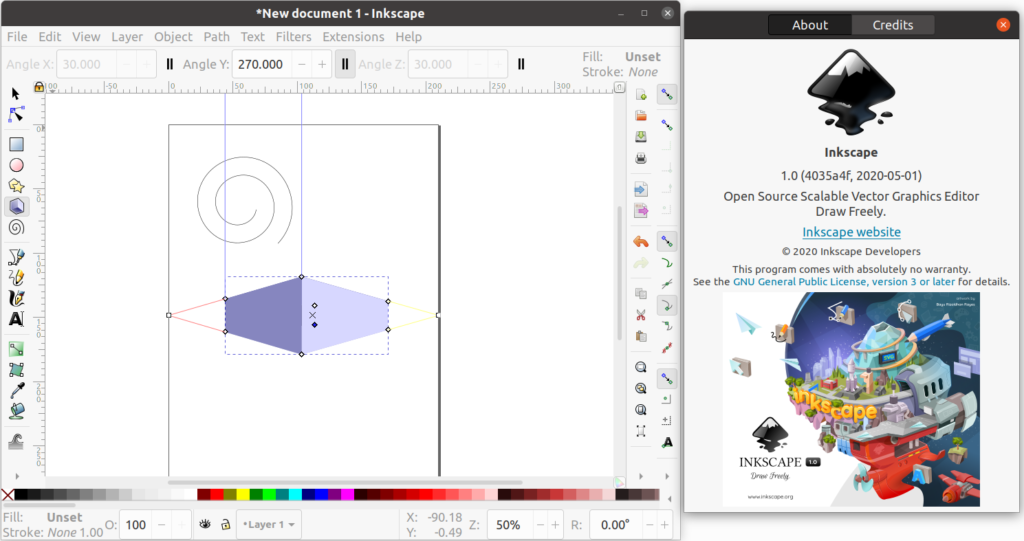Viewport: 1024px width, 541px height.
Task: Toggle current layer visibility eye icon
Action: coord(205,524)
